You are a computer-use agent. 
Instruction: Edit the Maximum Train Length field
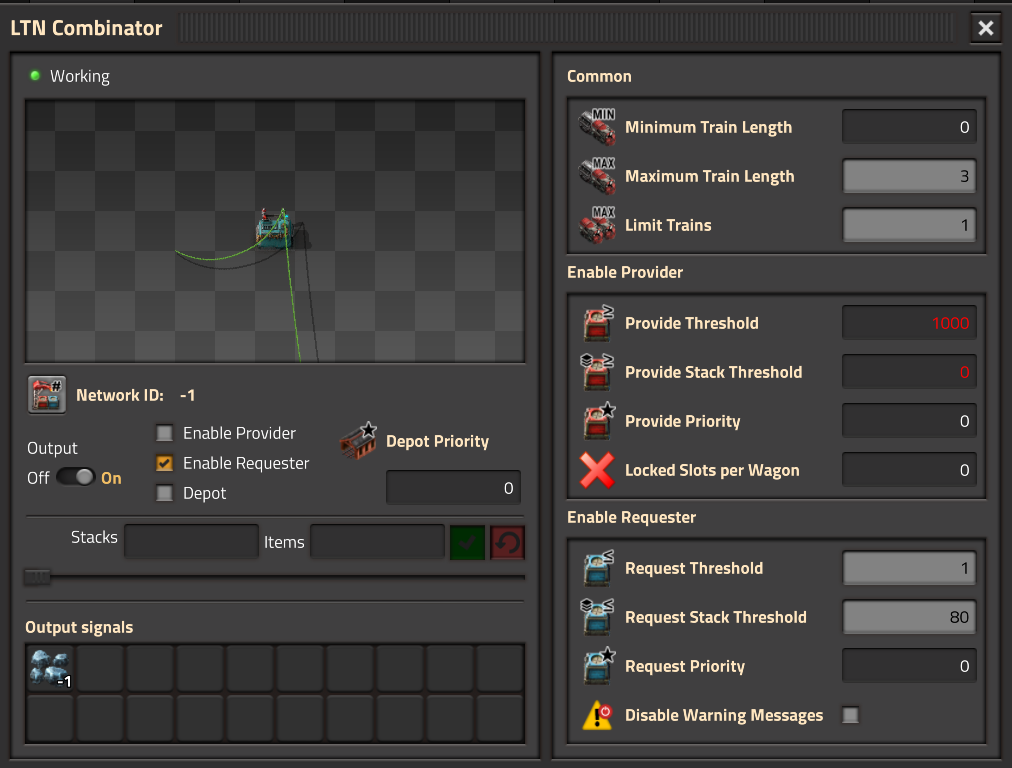[909, 176]
